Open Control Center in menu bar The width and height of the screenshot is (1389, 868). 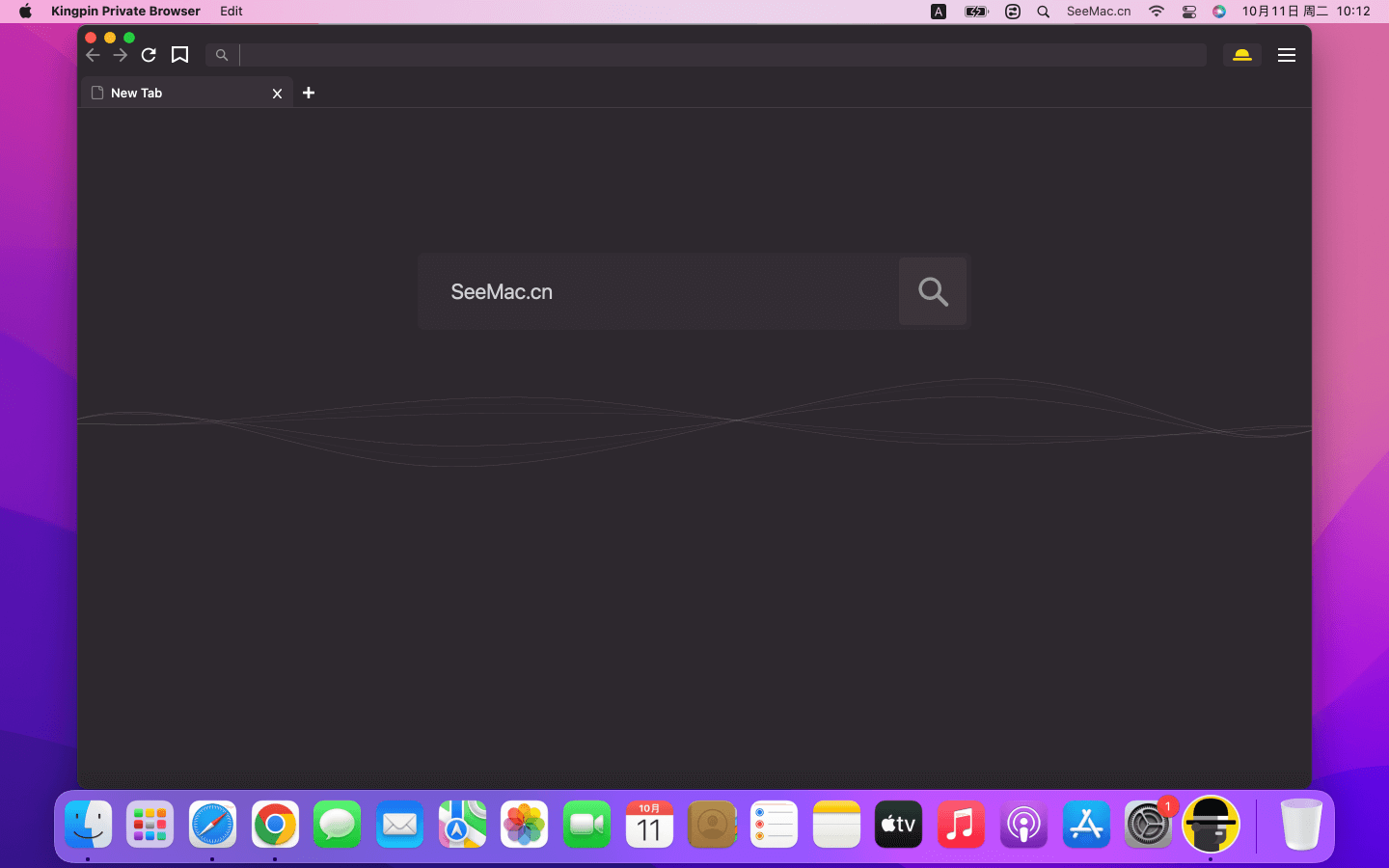[1188, 12]
